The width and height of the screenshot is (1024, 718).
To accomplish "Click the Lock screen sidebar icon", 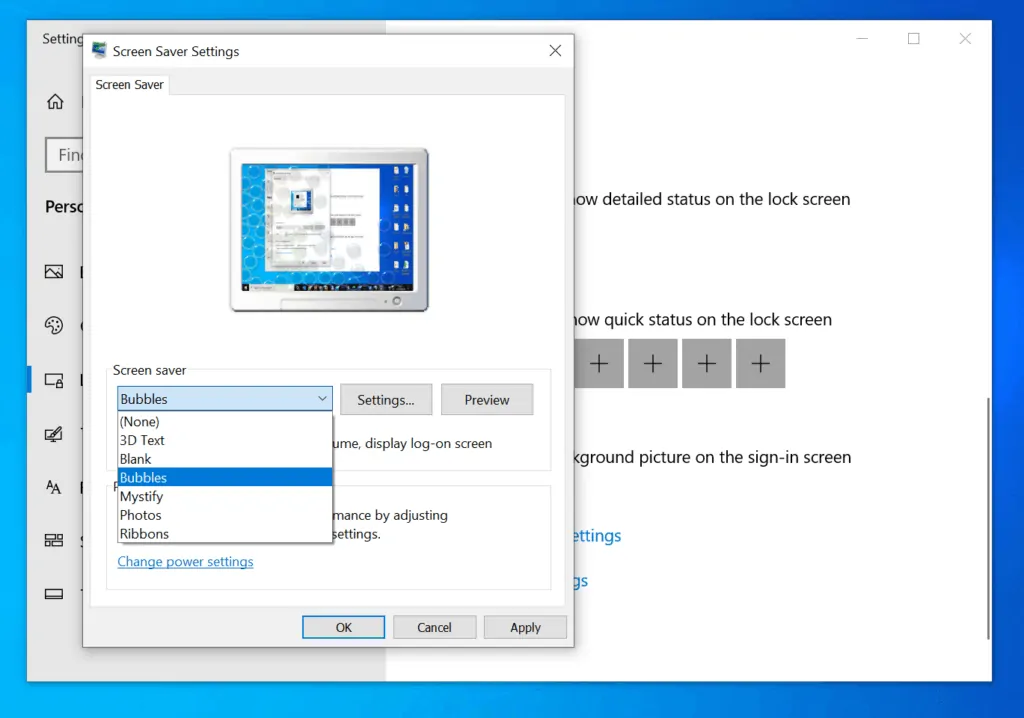I will pos(54,380).
